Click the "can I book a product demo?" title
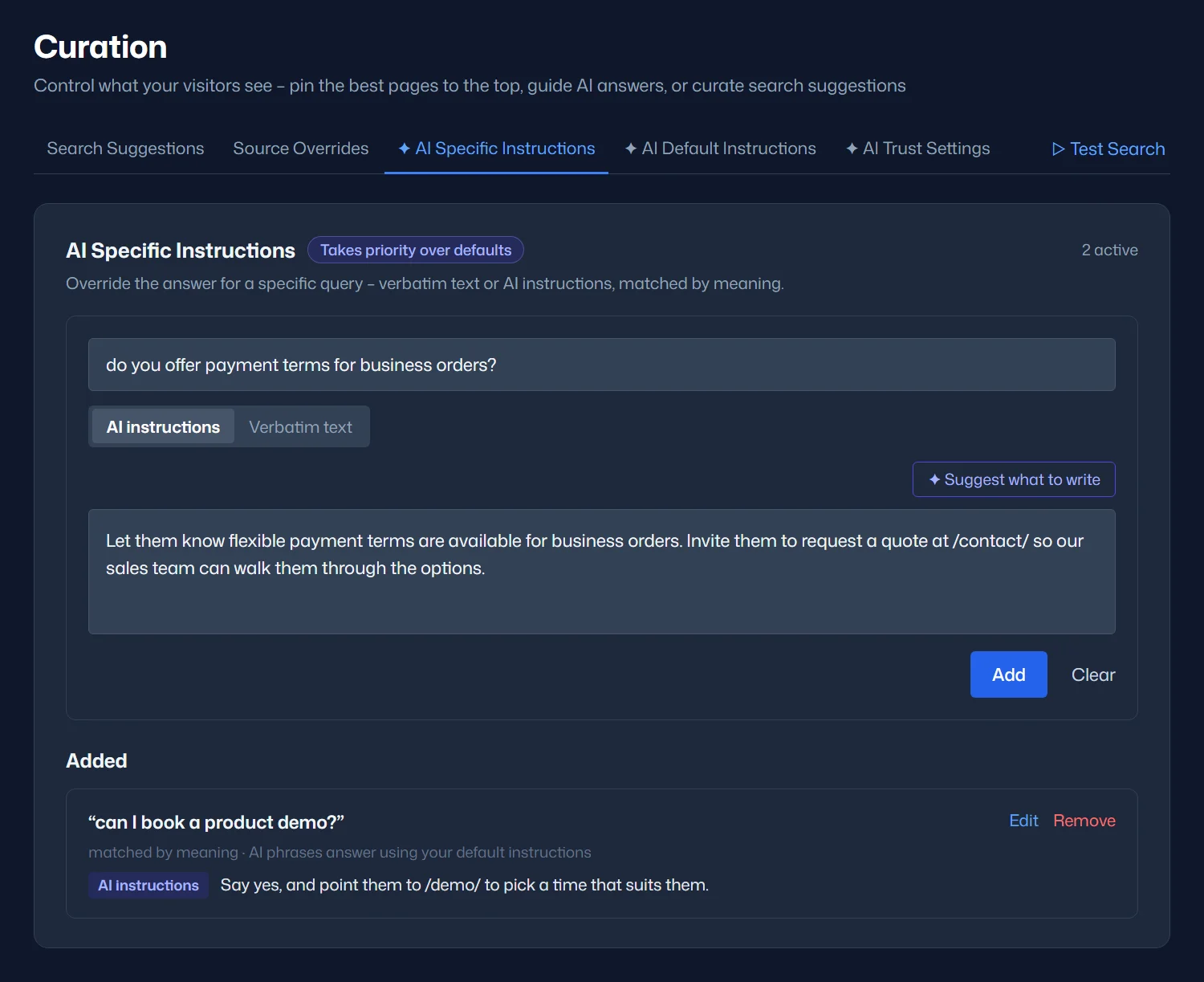Image resolution: width=1204 pixels, height=982 pixels. (216, 822)
